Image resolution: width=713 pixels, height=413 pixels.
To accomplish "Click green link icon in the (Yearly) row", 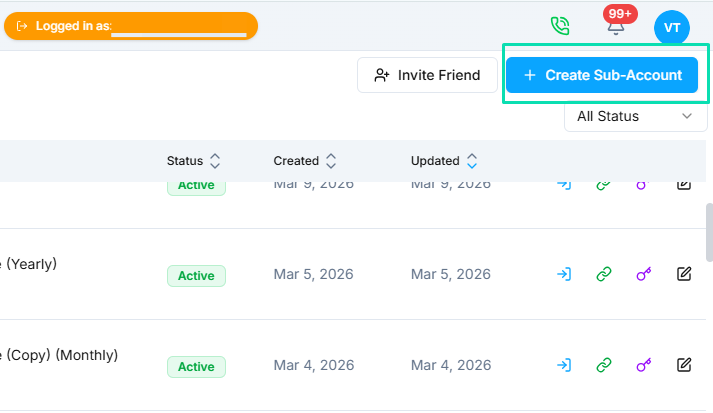I will pyautogui.click(x=603, y=274).
